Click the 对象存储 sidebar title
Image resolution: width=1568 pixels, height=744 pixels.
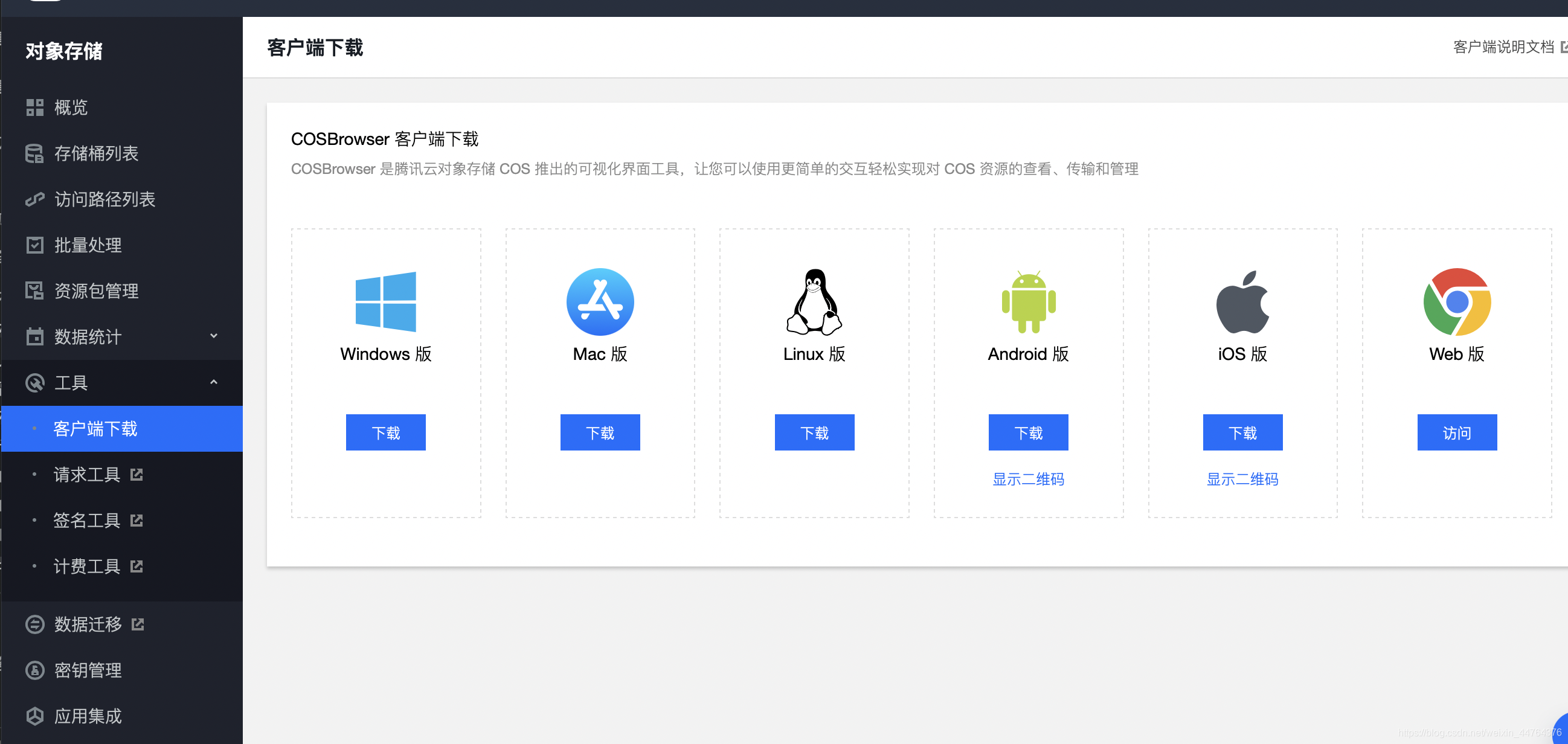pos(64,51)
